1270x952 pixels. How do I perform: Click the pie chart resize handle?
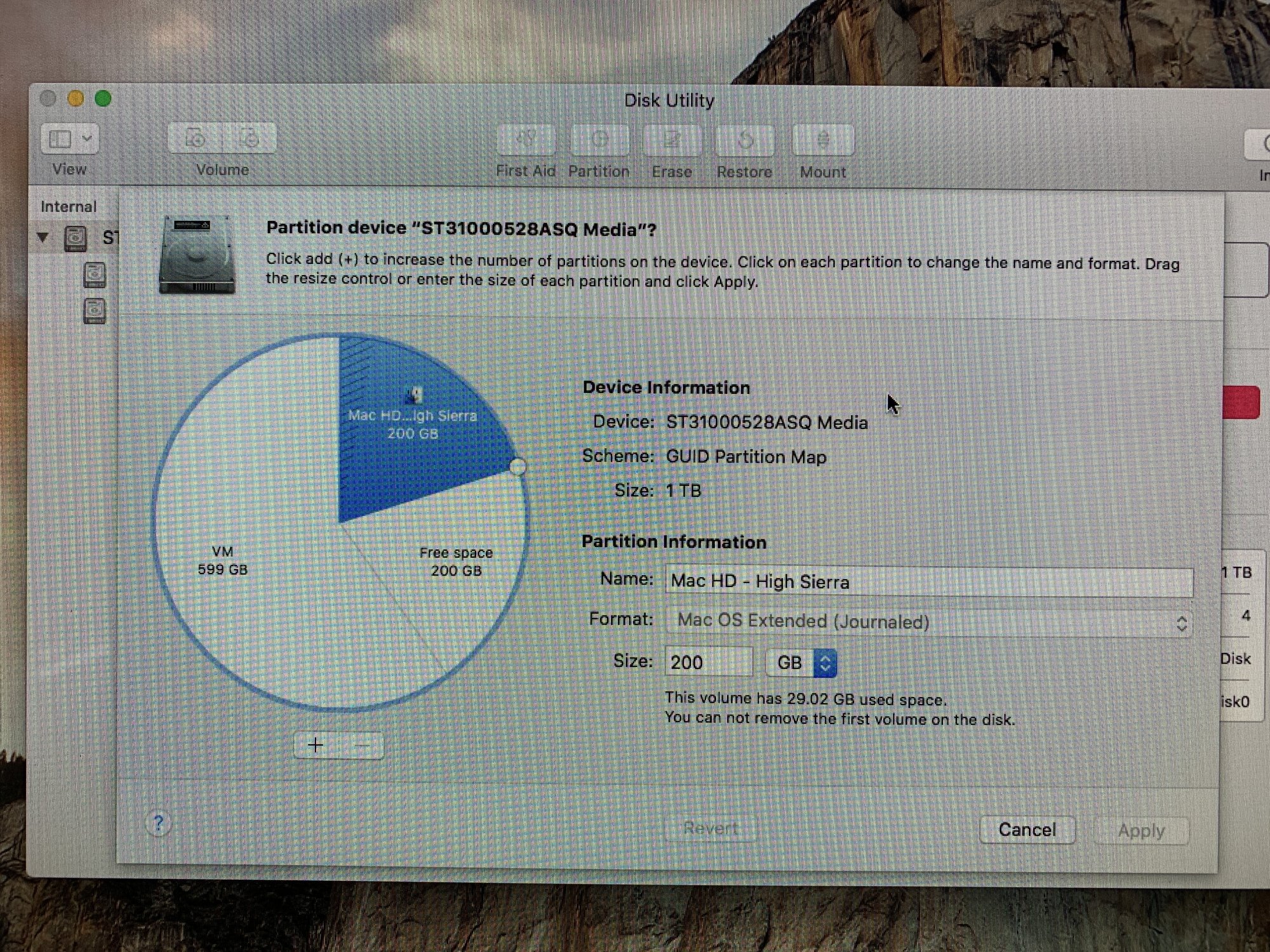click(518, 466)
